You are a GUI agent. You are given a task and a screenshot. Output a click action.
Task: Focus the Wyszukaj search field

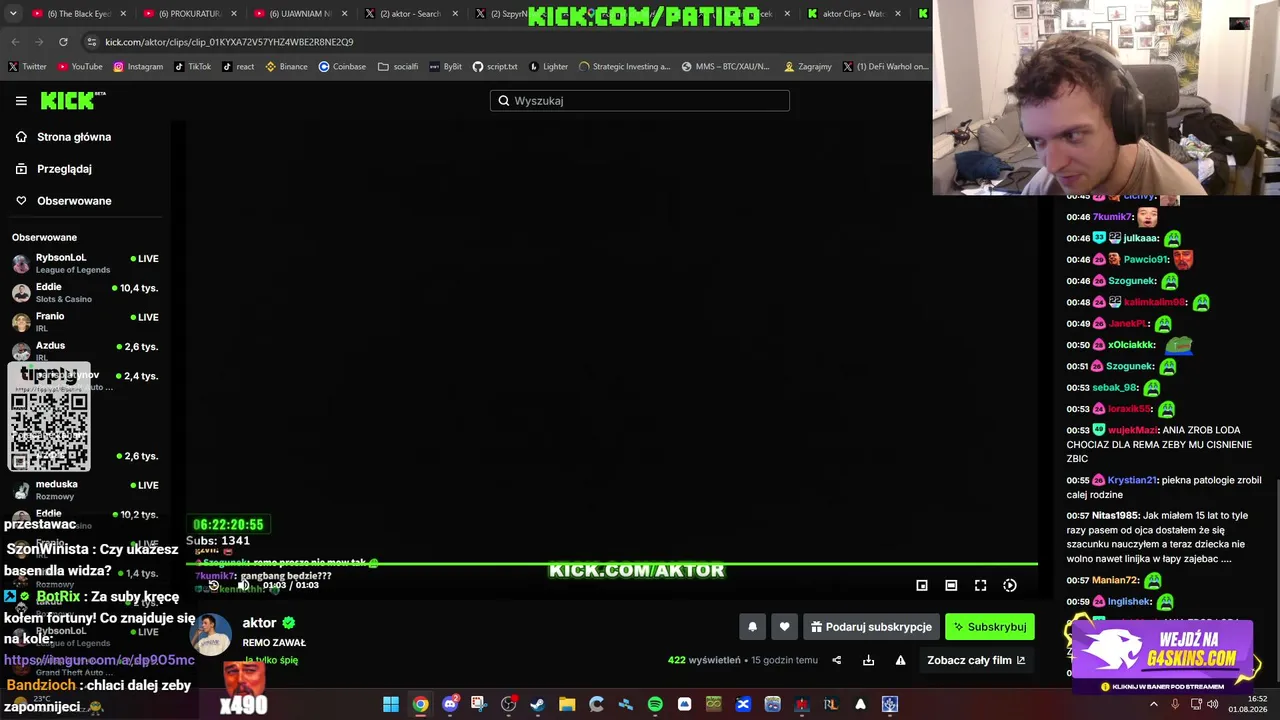(x=640, y=101)
